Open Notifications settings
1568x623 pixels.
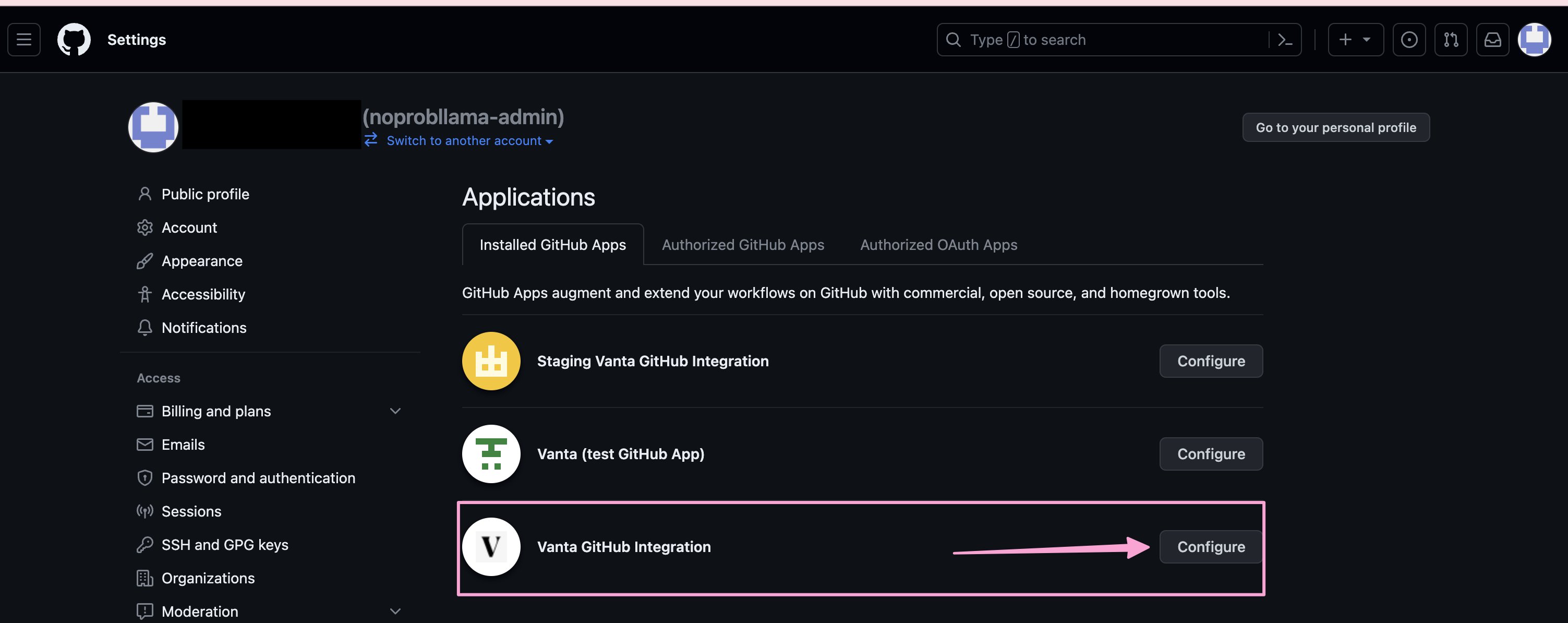pos(204,328)
